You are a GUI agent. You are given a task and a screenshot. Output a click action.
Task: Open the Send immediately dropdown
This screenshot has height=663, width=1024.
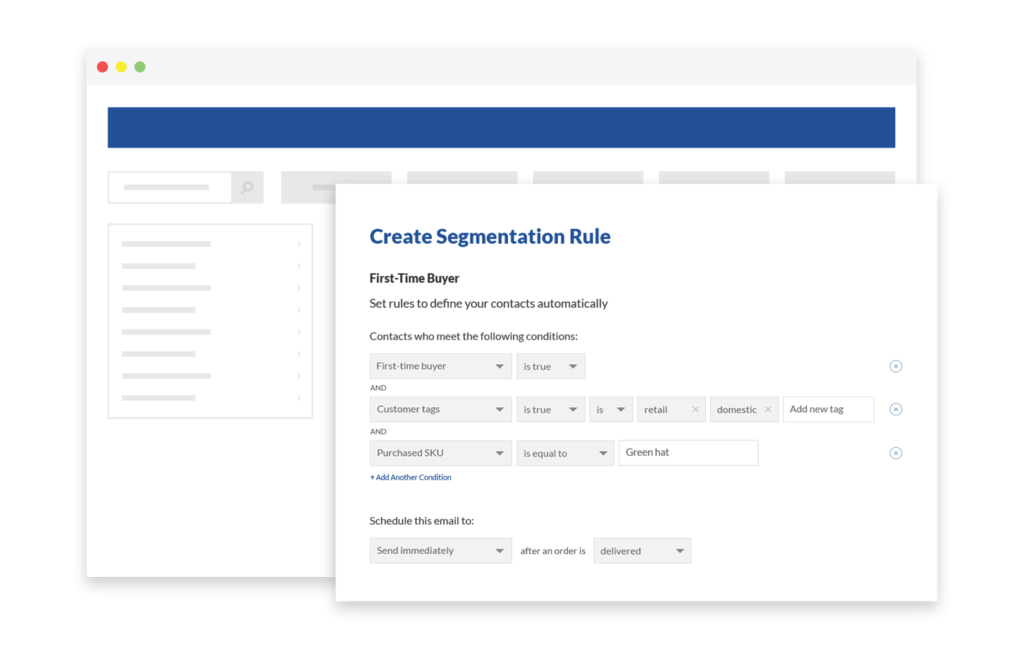click(x=440, y=551)
